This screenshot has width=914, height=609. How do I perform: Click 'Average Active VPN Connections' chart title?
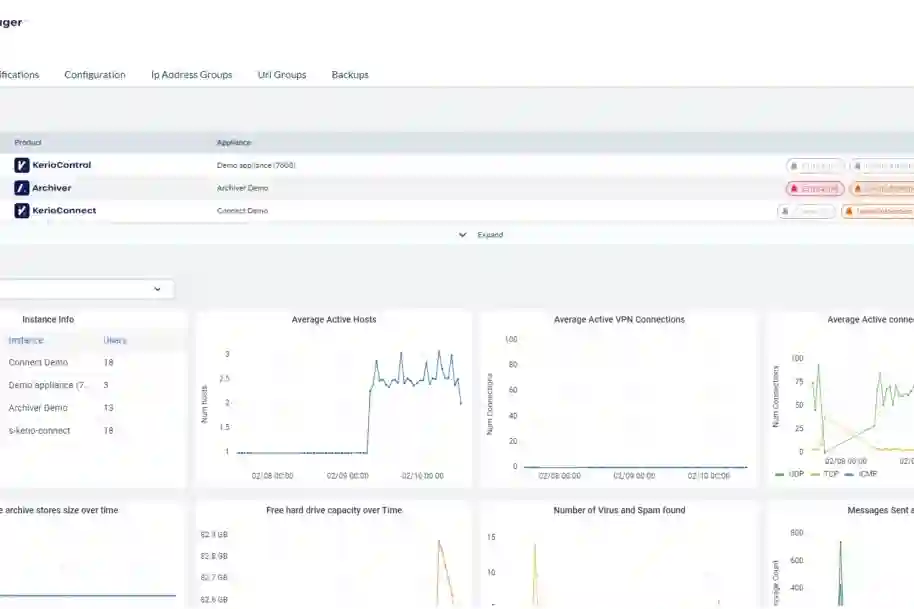pyautogui.click(x=619, y=319)
